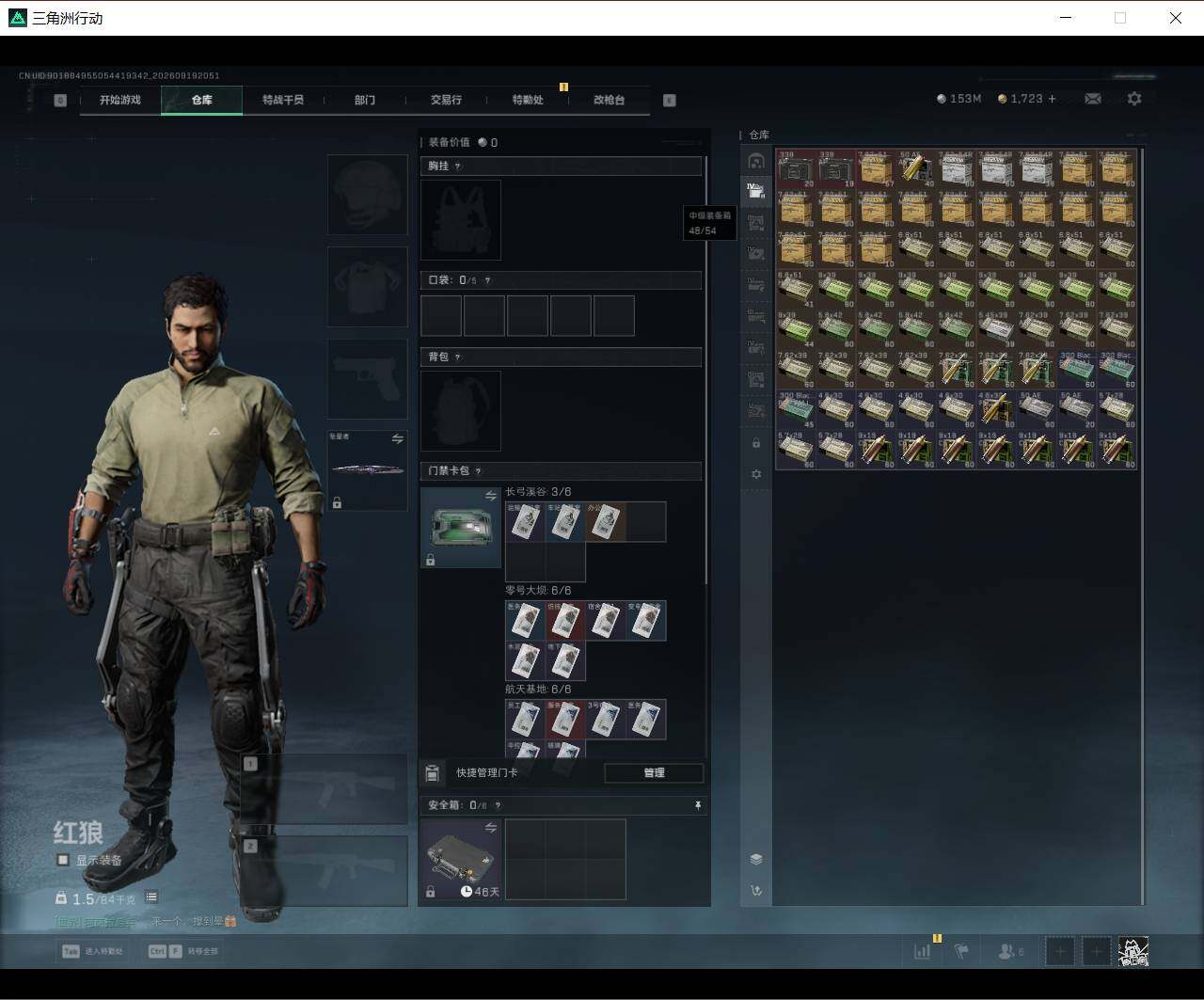This screenshot has height=1000, width=1204.
Task: Click secondary weapon slot 2
Action: tap(325, 871)
